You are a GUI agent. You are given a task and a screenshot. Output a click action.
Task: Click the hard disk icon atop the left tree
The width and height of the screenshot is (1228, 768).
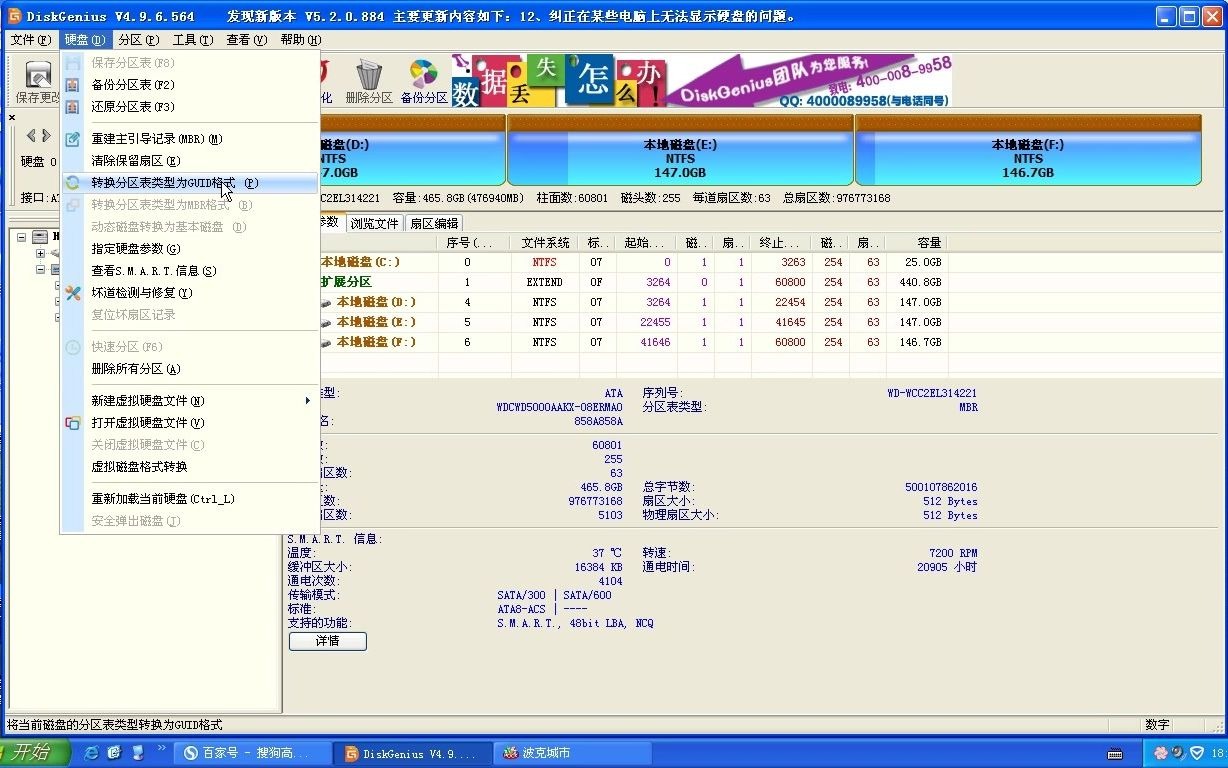(x=39, y=238)
